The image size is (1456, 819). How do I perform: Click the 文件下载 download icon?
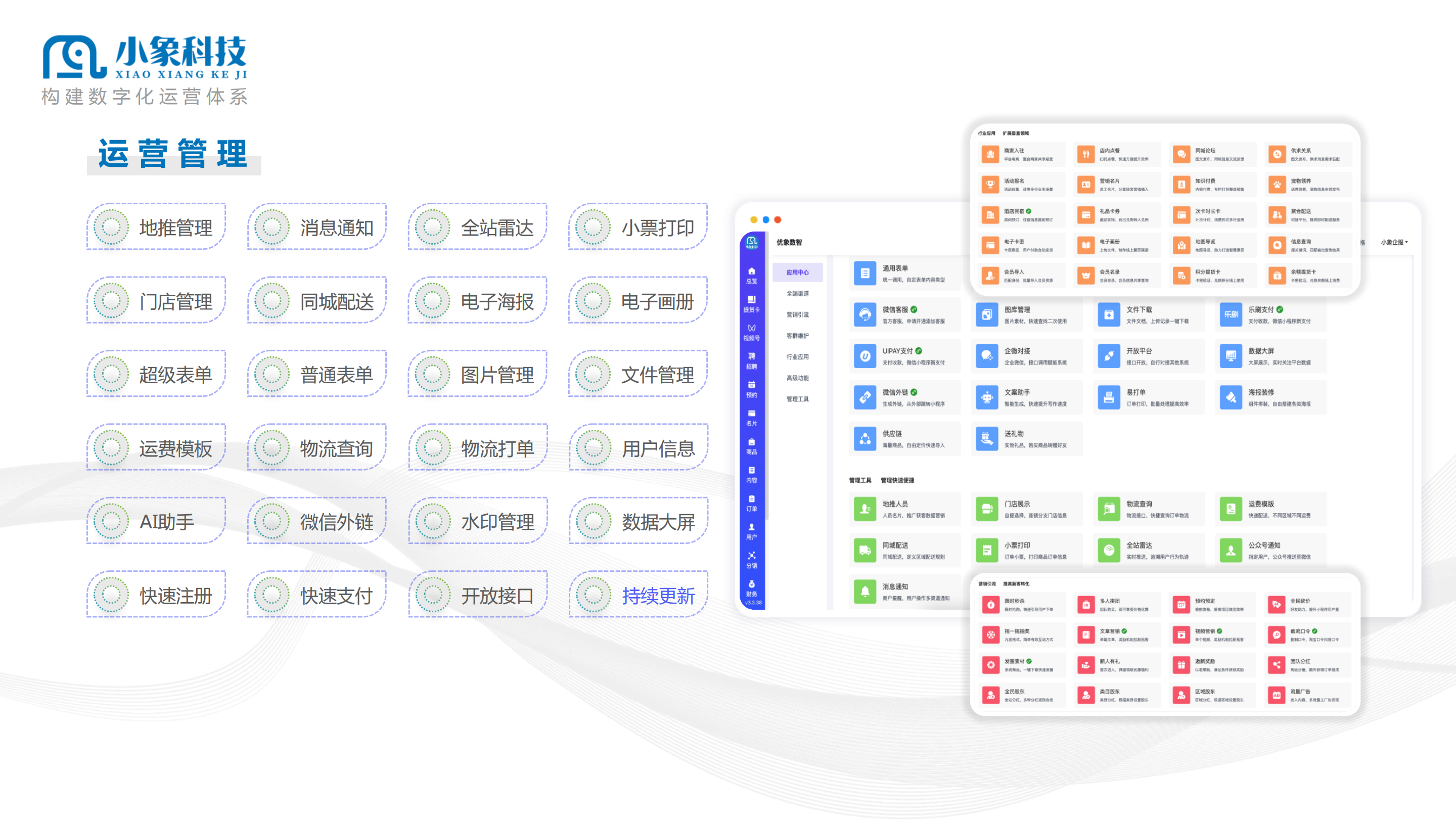tap(1109, 315)
